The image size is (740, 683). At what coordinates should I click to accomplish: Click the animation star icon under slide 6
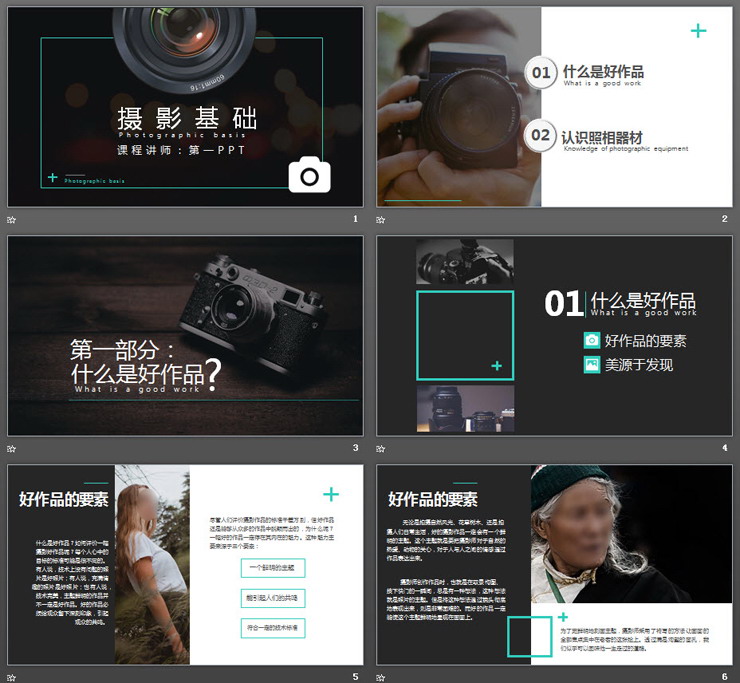point(380,677)
